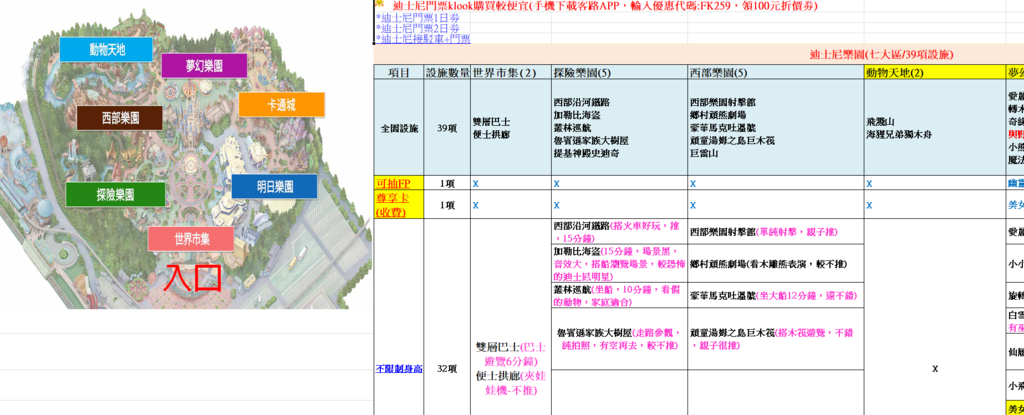
Task: Select the X in 動物天地 不限制身高 cell
Action: pos(935,369)
